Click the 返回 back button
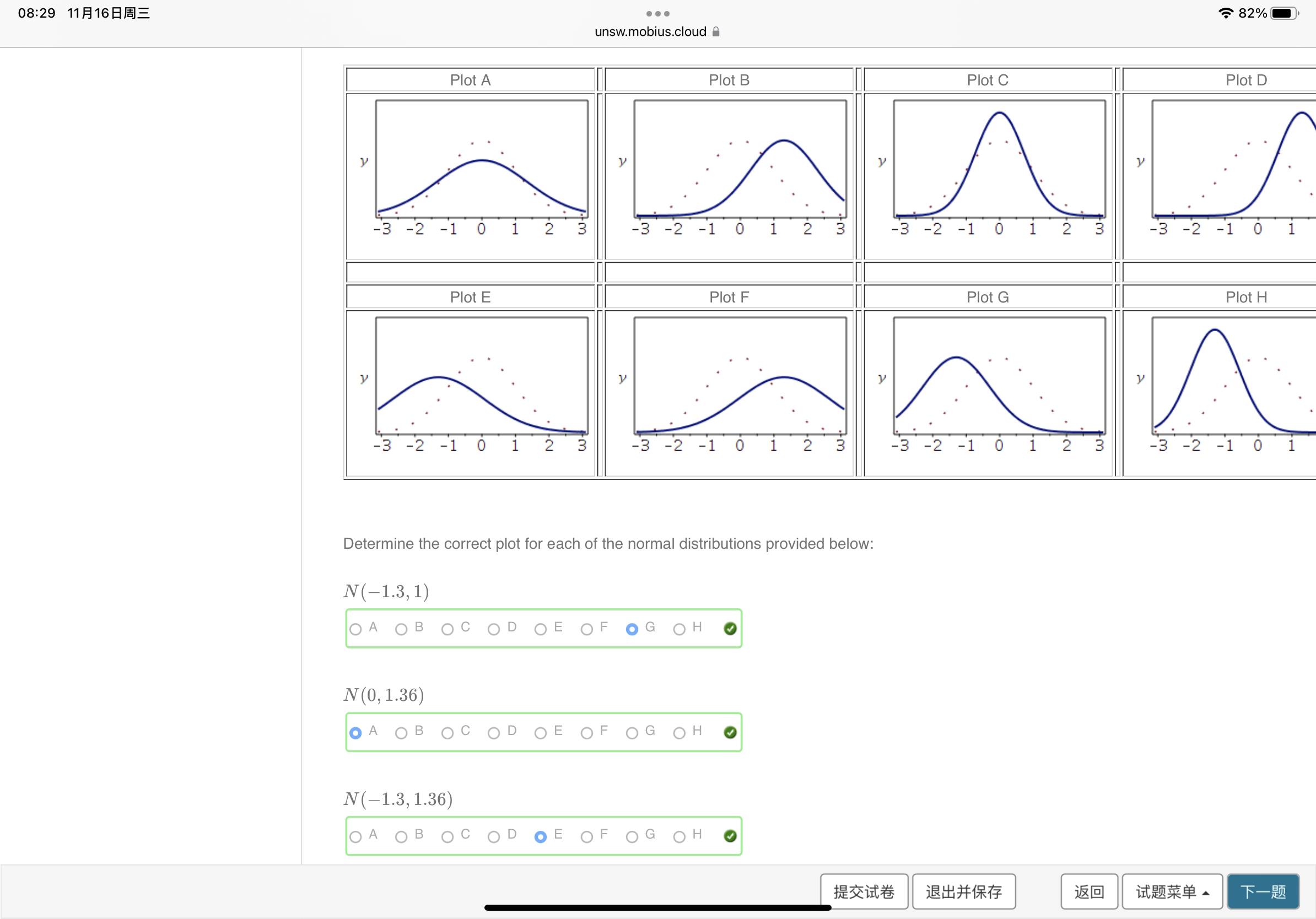The height and width of the screenshot is (919, 1316). (1088, 891)
